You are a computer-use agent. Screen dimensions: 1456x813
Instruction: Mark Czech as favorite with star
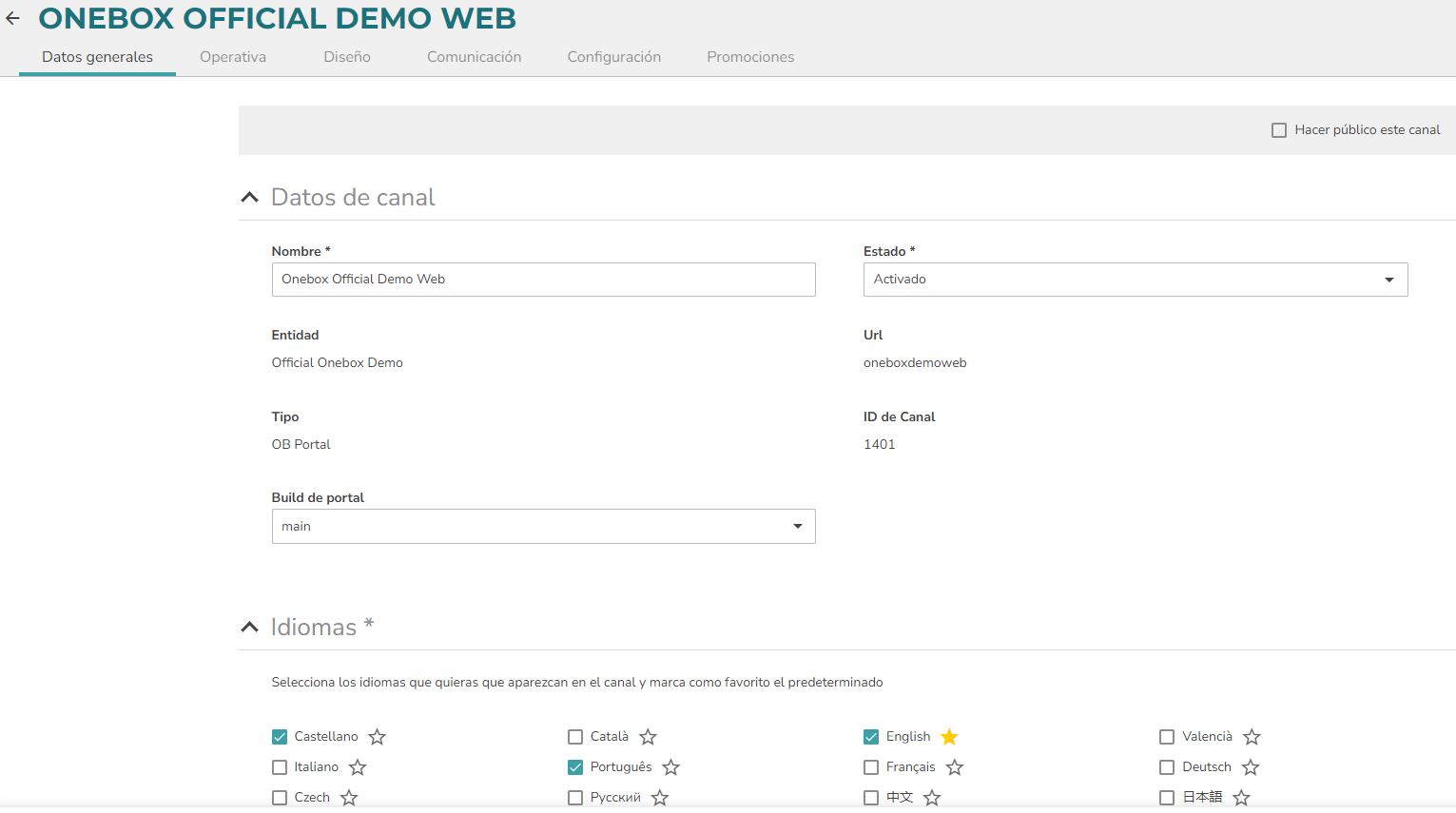[x=349, y=798]
